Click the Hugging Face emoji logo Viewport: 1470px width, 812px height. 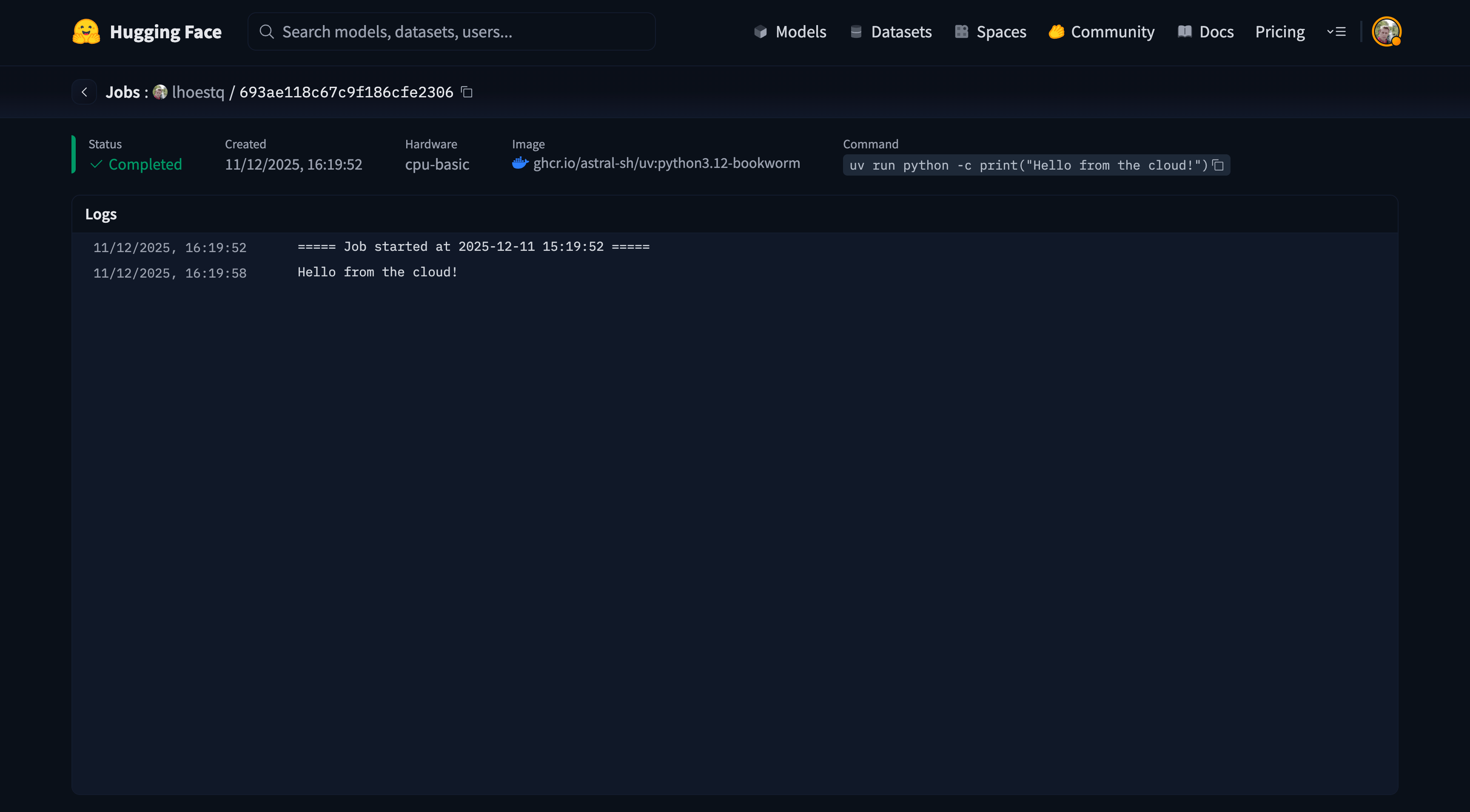pos(86,31)
